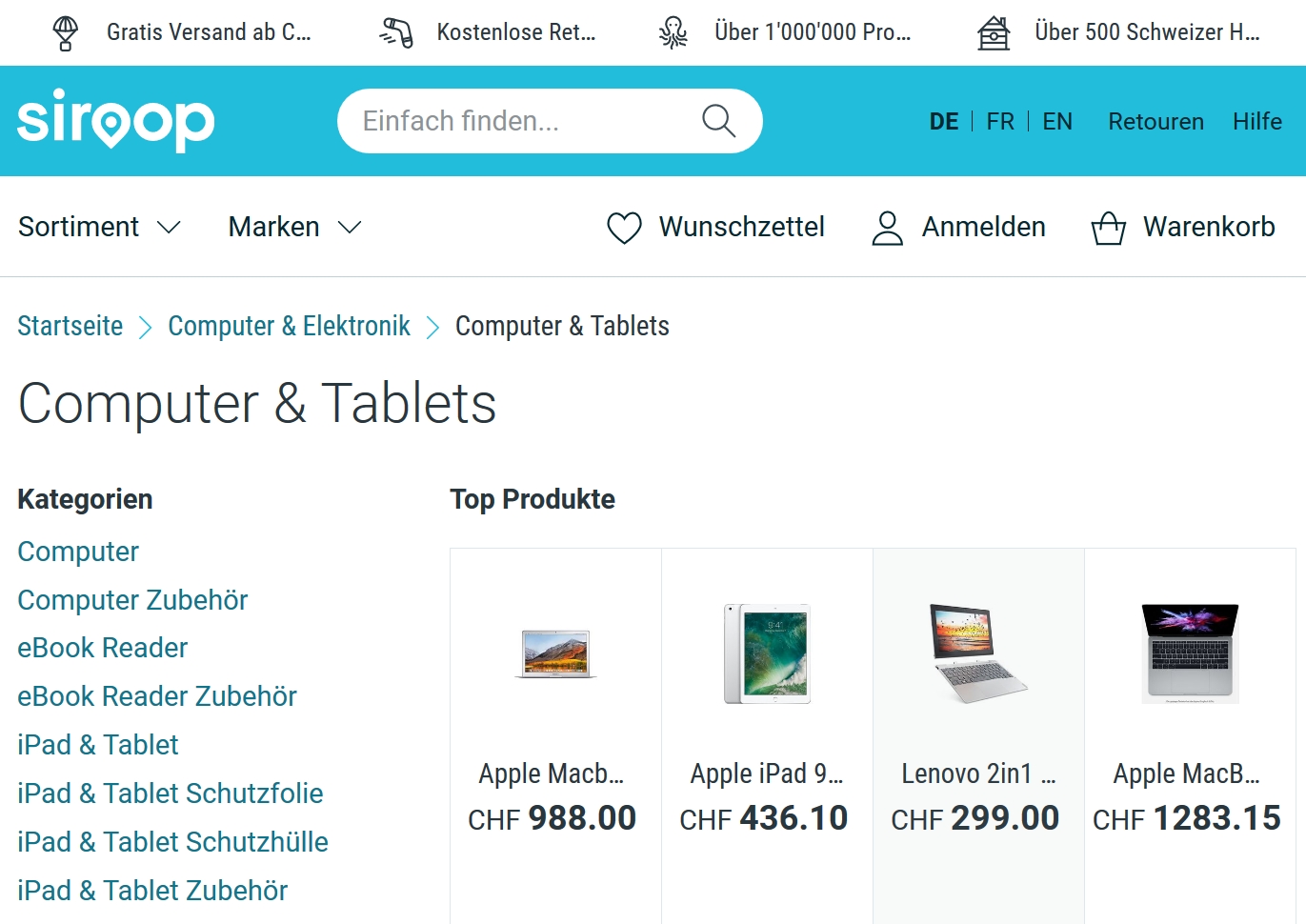The width and height of the screenshot is (1306, 924).
Task: Click the magnifying glass search icon
Action: tap(718, 121)
